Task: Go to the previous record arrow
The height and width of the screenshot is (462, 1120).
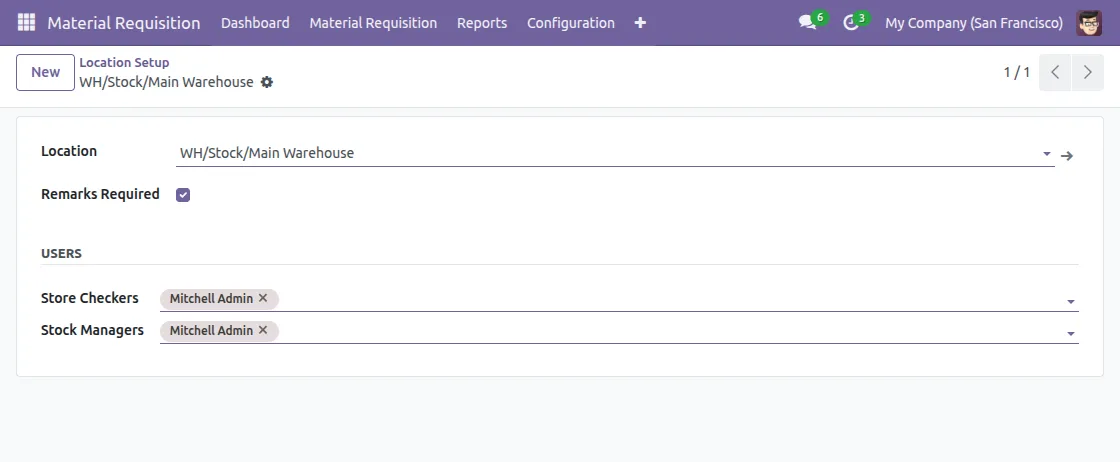Action: point(1055,73)
